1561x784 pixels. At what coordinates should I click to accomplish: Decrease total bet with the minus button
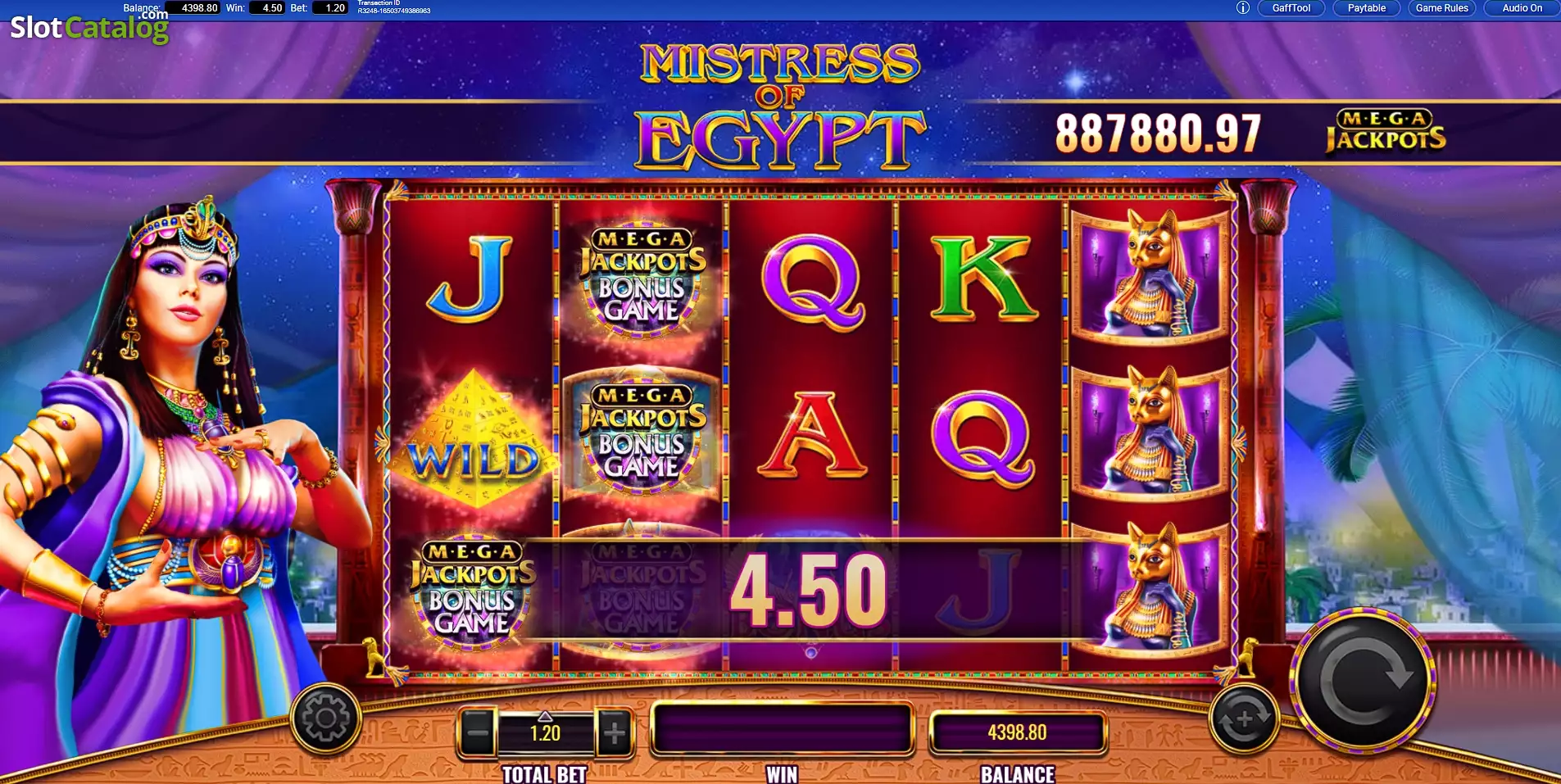coord(478,732)
